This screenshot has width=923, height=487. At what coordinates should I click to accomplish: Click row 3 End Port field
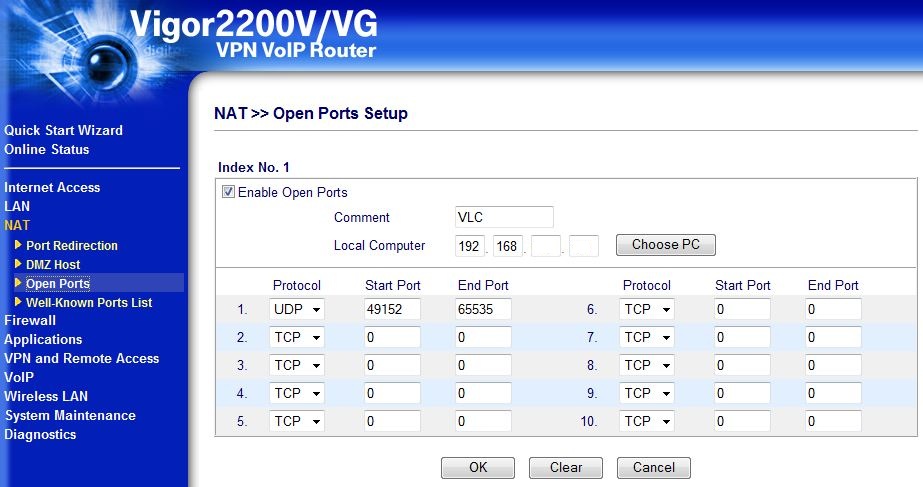483,365
